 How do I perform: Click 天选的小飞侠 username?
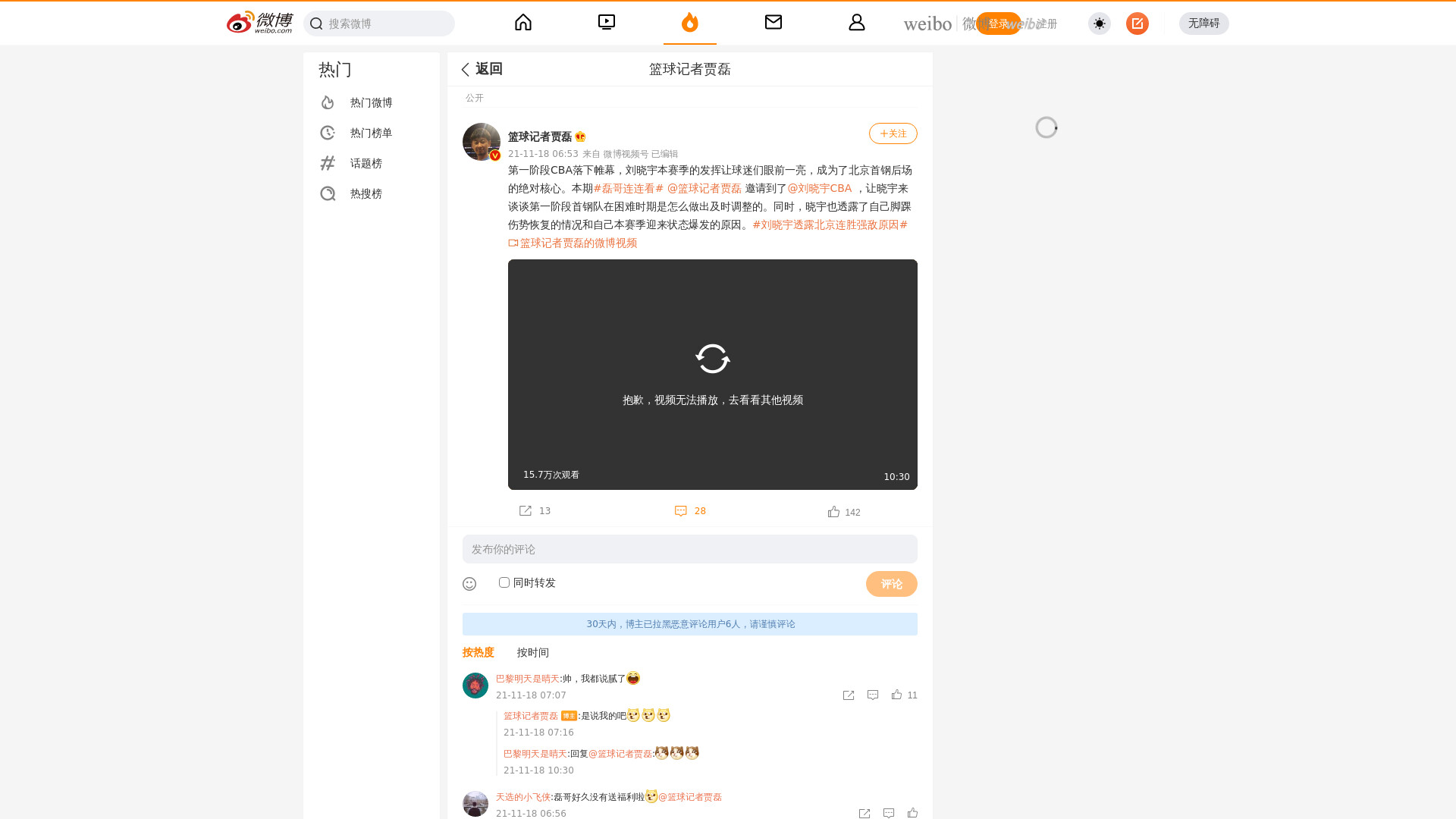[523, 797]
